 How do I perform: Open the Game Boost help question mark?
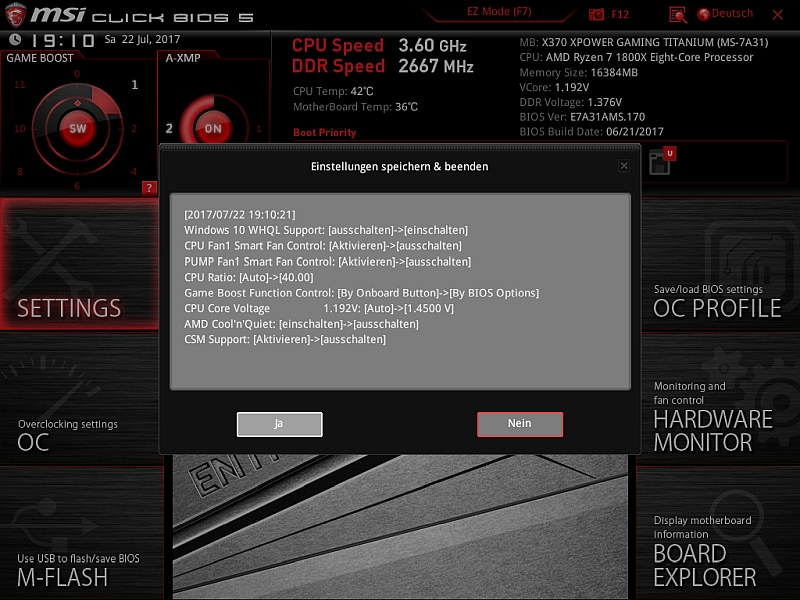(149, 188)
